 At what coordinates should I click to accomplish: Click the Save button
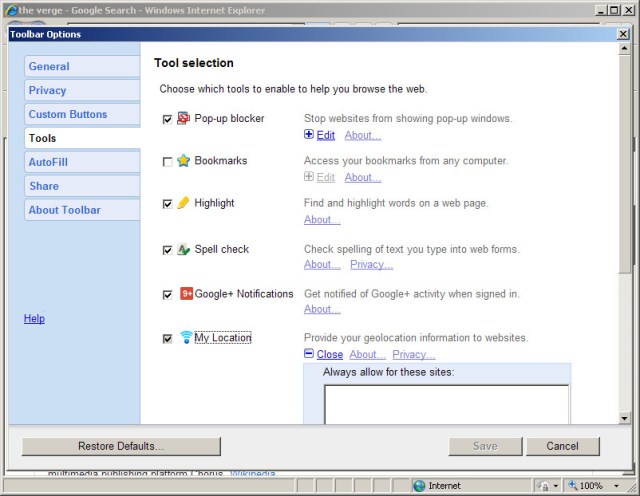(485, 446)
